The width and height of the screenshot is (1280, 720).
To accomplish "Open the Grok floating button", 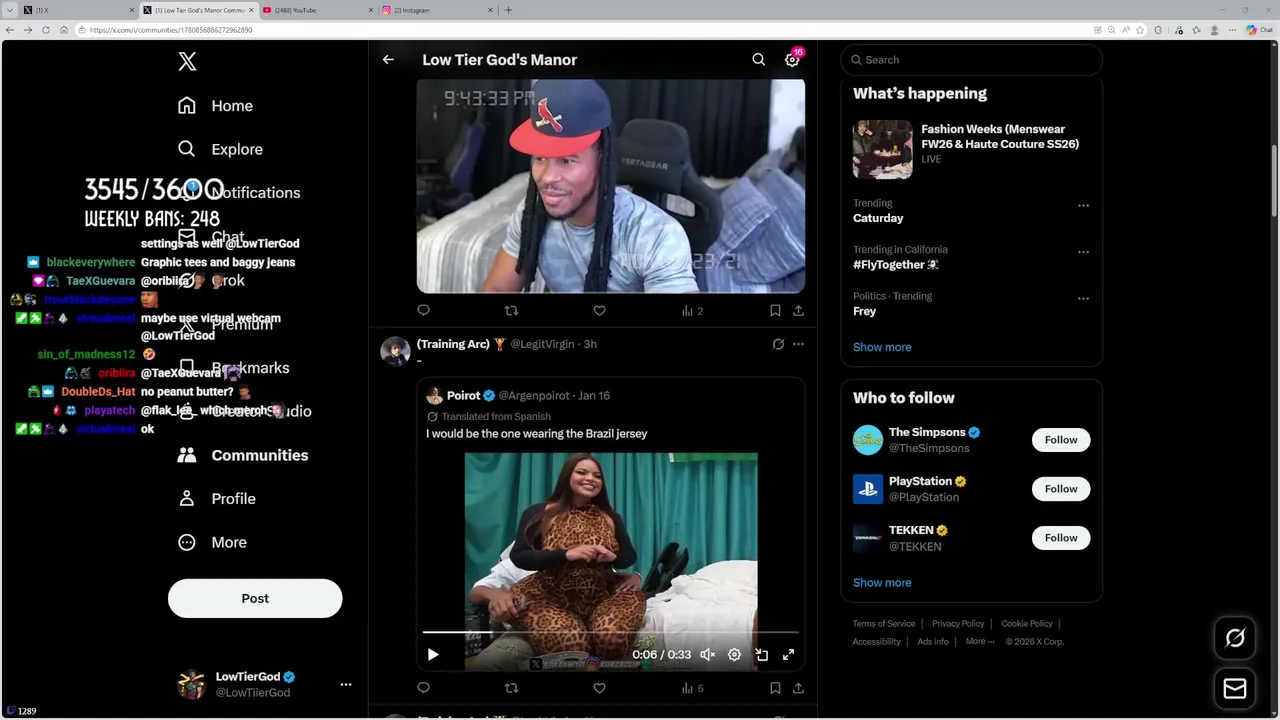I will pos(1235,638).
